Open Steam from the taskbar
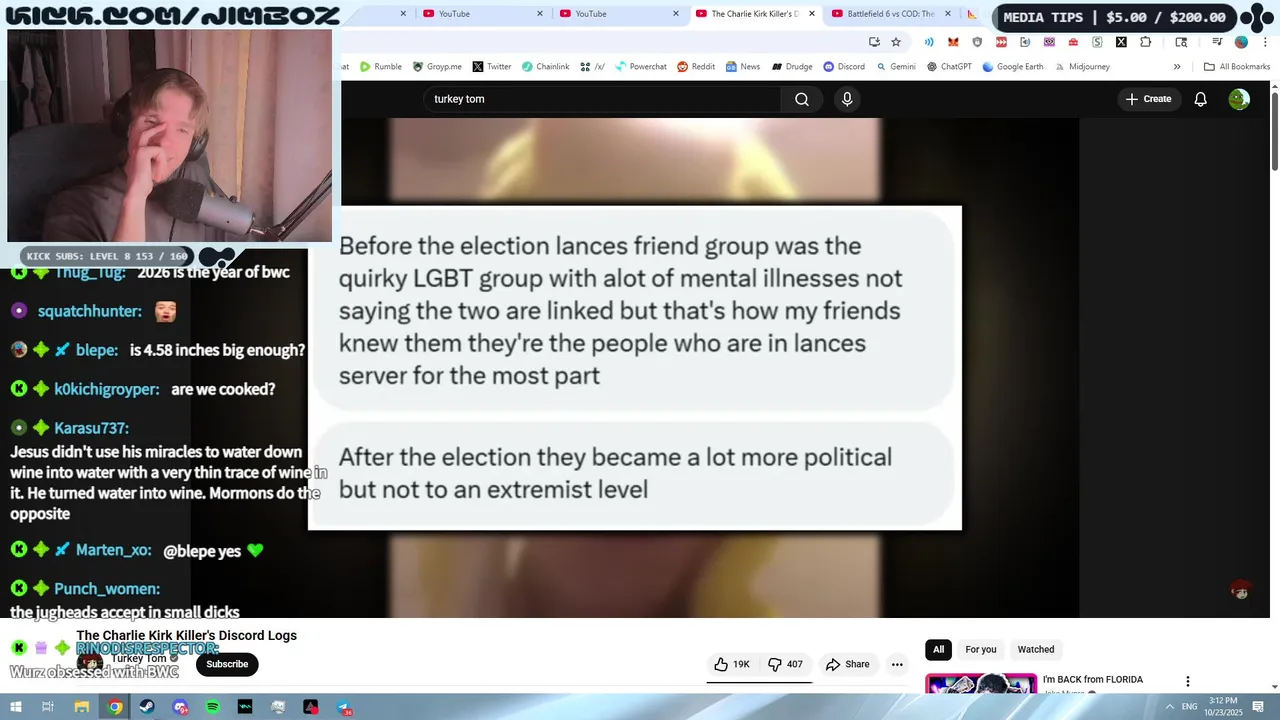This screenshot has width=1280, height=720. tap(147, 707)
